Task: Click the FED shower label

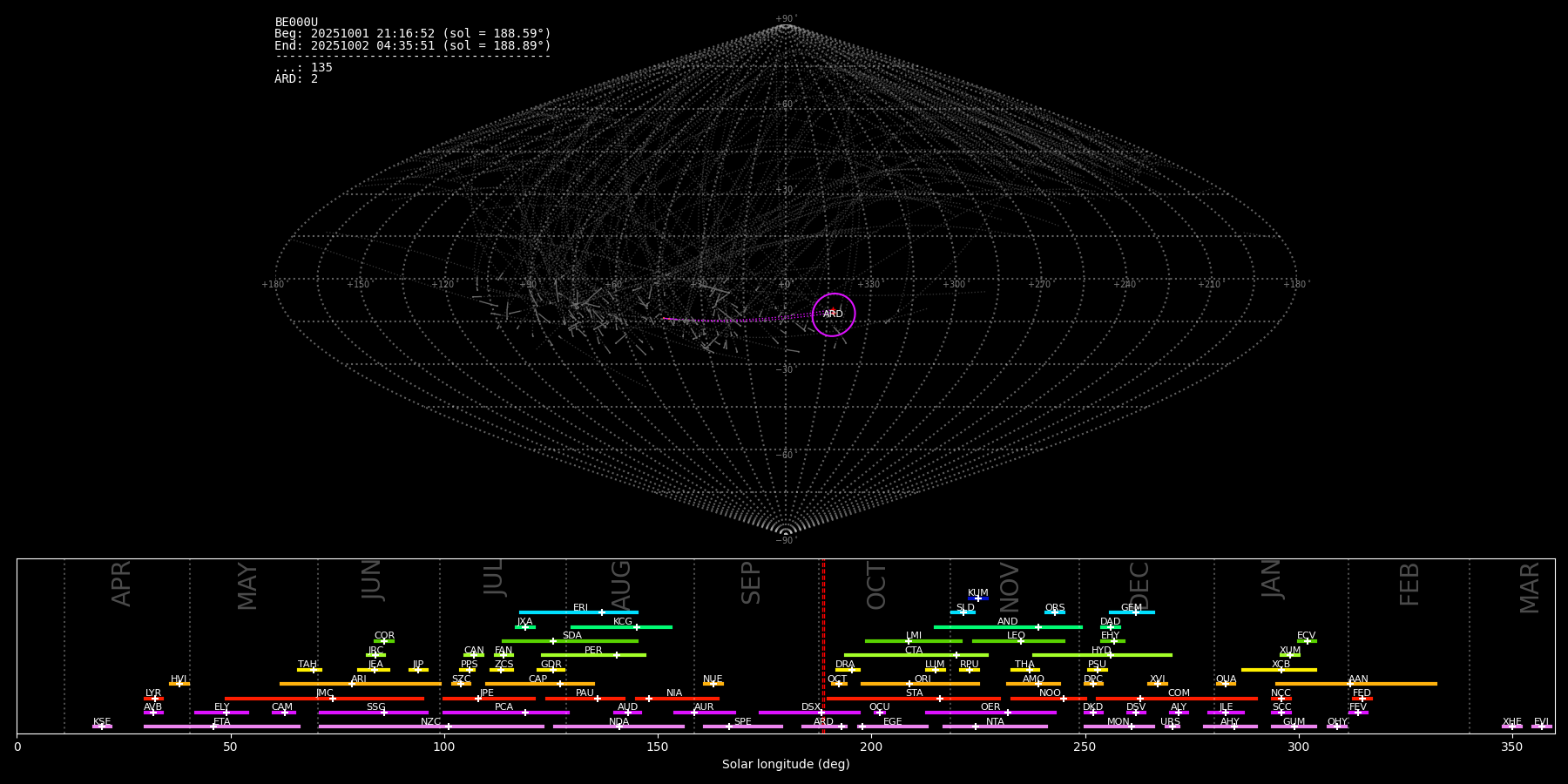Action: click(x=1362, y=693)
